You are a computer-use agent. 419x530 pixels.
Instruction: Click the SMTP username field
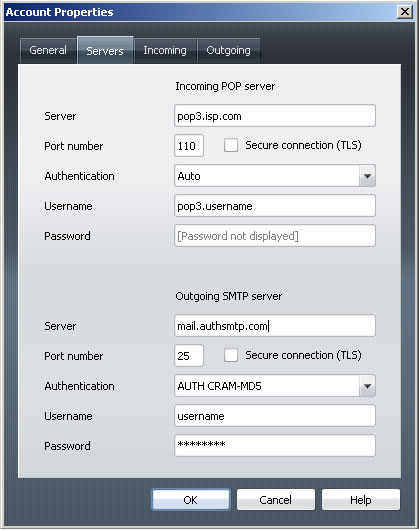[x=275, y=416]
